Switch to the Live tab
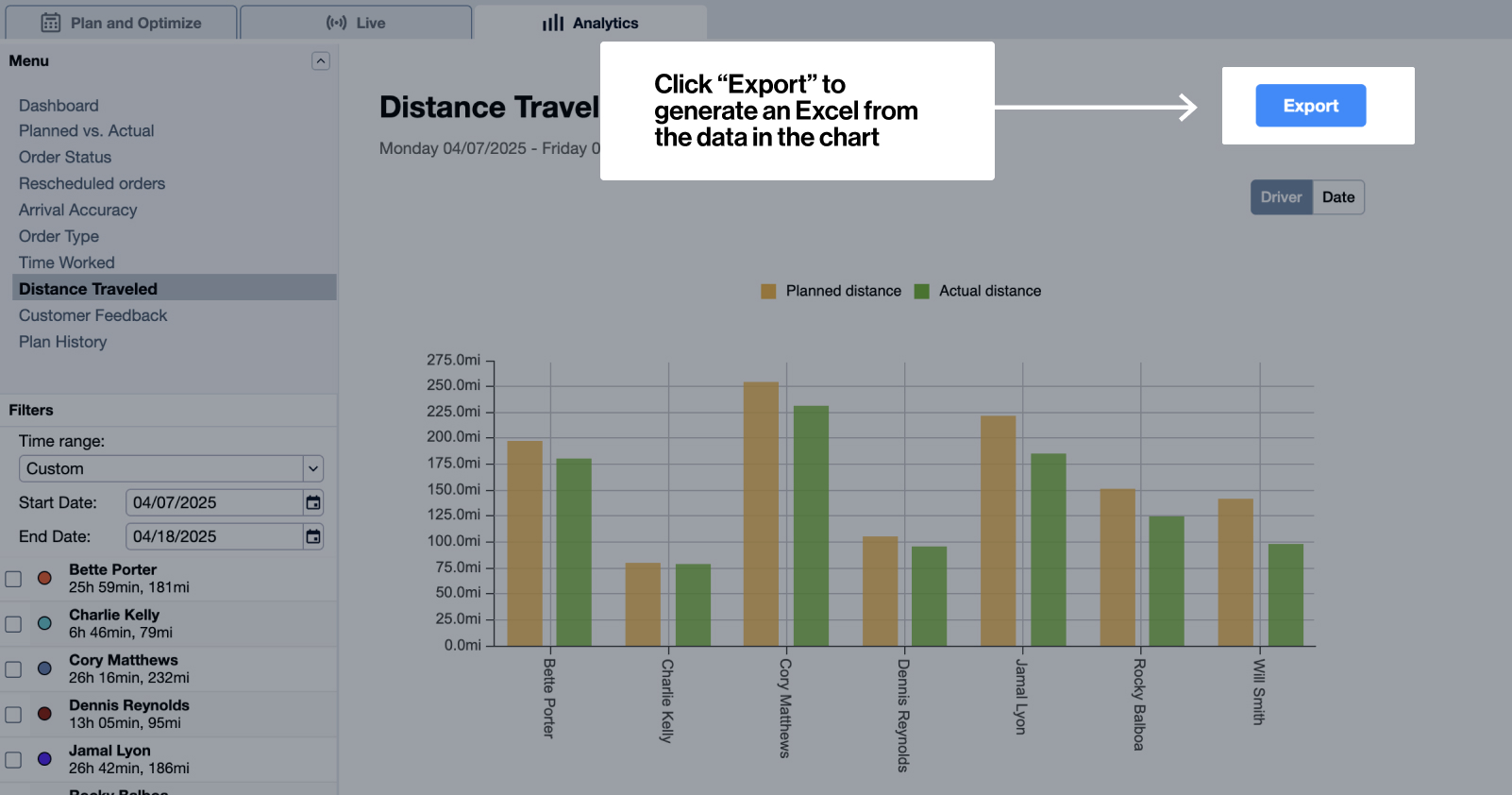 (x=356, y=23)
